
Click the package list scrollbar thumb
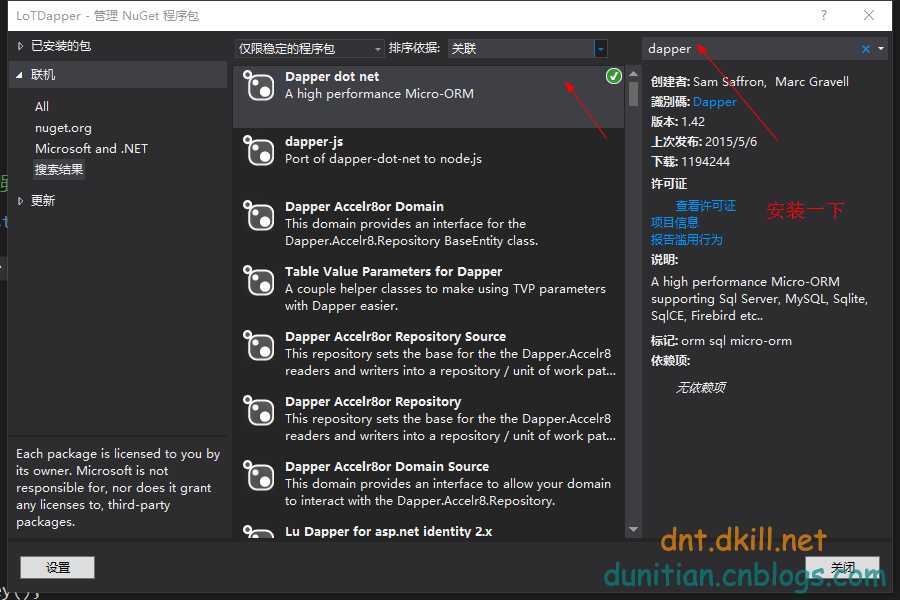click(633, 94)
